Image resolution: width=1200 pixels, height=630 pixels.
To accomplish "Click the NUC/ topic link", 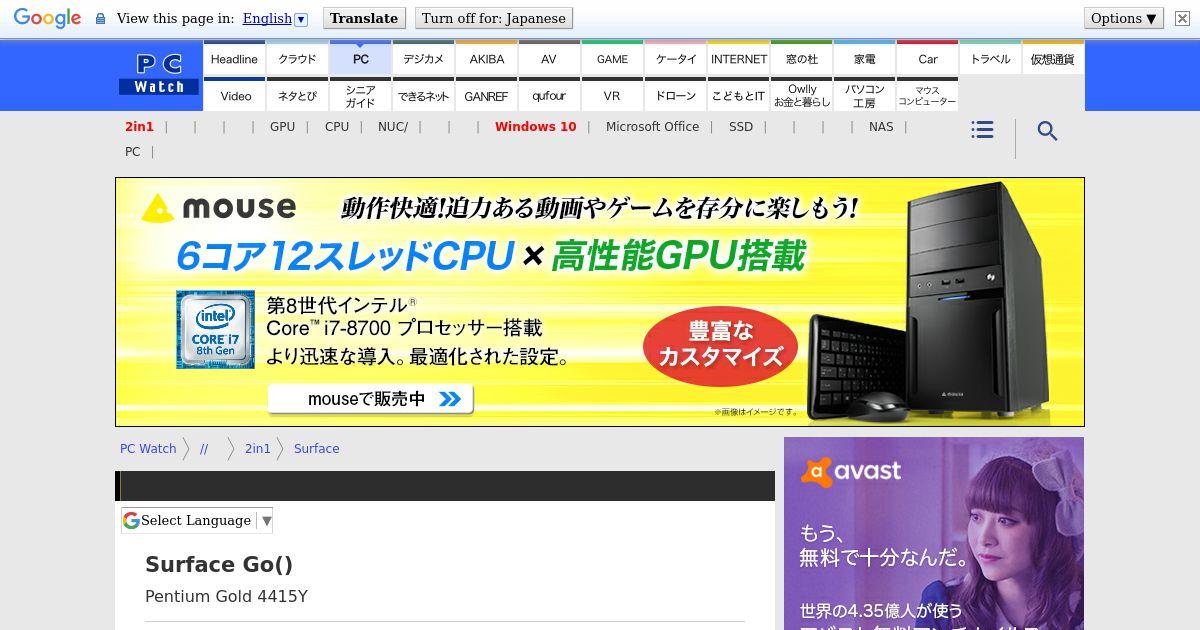I will [x=393, y=126].
